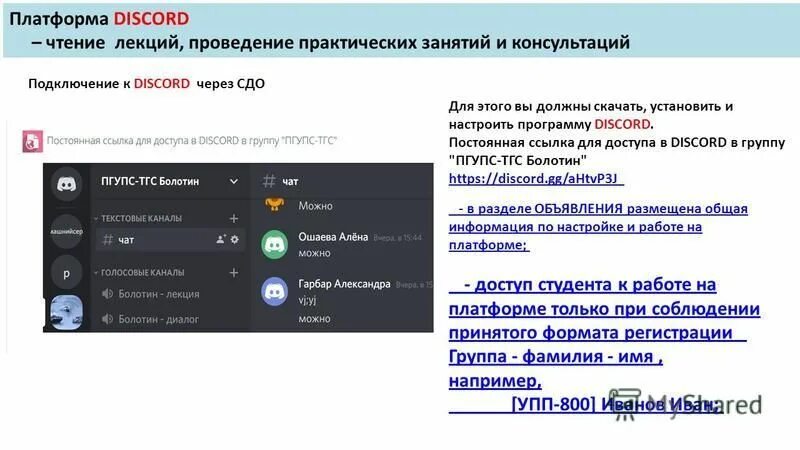This screenshot has width=800, height=450.
Task: Click pink file icon beside Постоянная ссылка
Action: [x=32, y=141]
